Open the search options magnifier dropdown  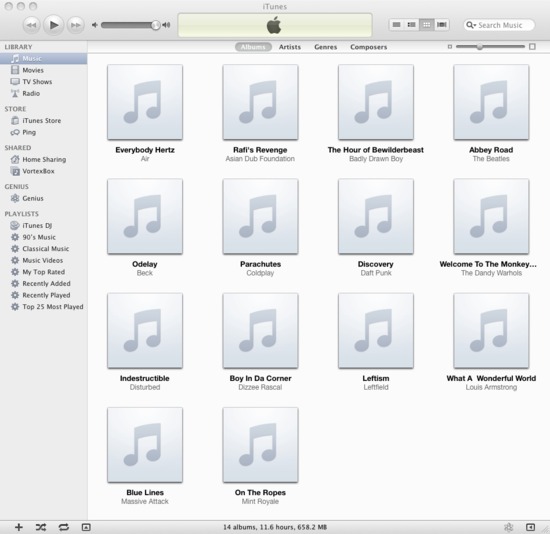coord(471,25)
